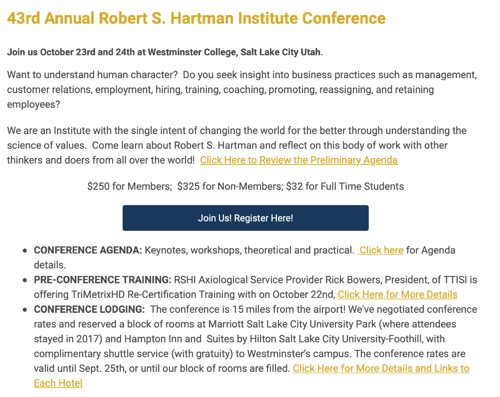Click 'Marriott Salt Lake City University Park' text
Screen dimensions: 500x397
coord(292,324)
